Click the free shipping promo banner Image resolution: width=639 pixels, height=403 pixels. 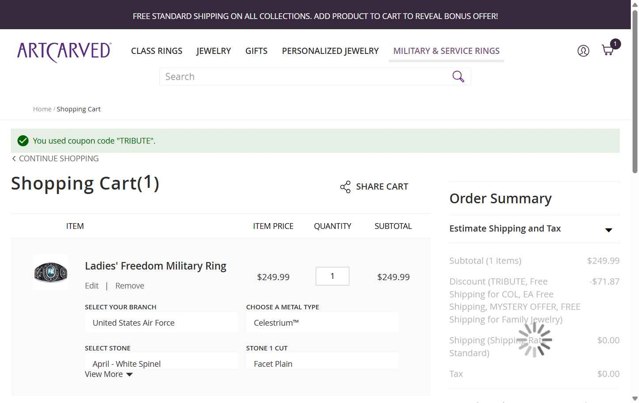pyautogui.click(x=315, y=16)
